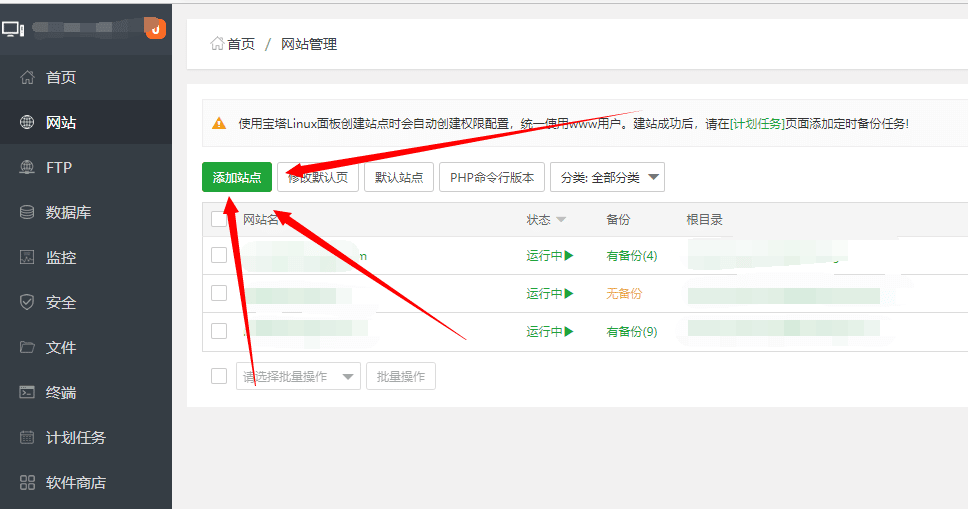Open the FTP sidebar menu
The height and width of the screenshot is (509, 968).
pyautogui.click(x=86, y=167)
